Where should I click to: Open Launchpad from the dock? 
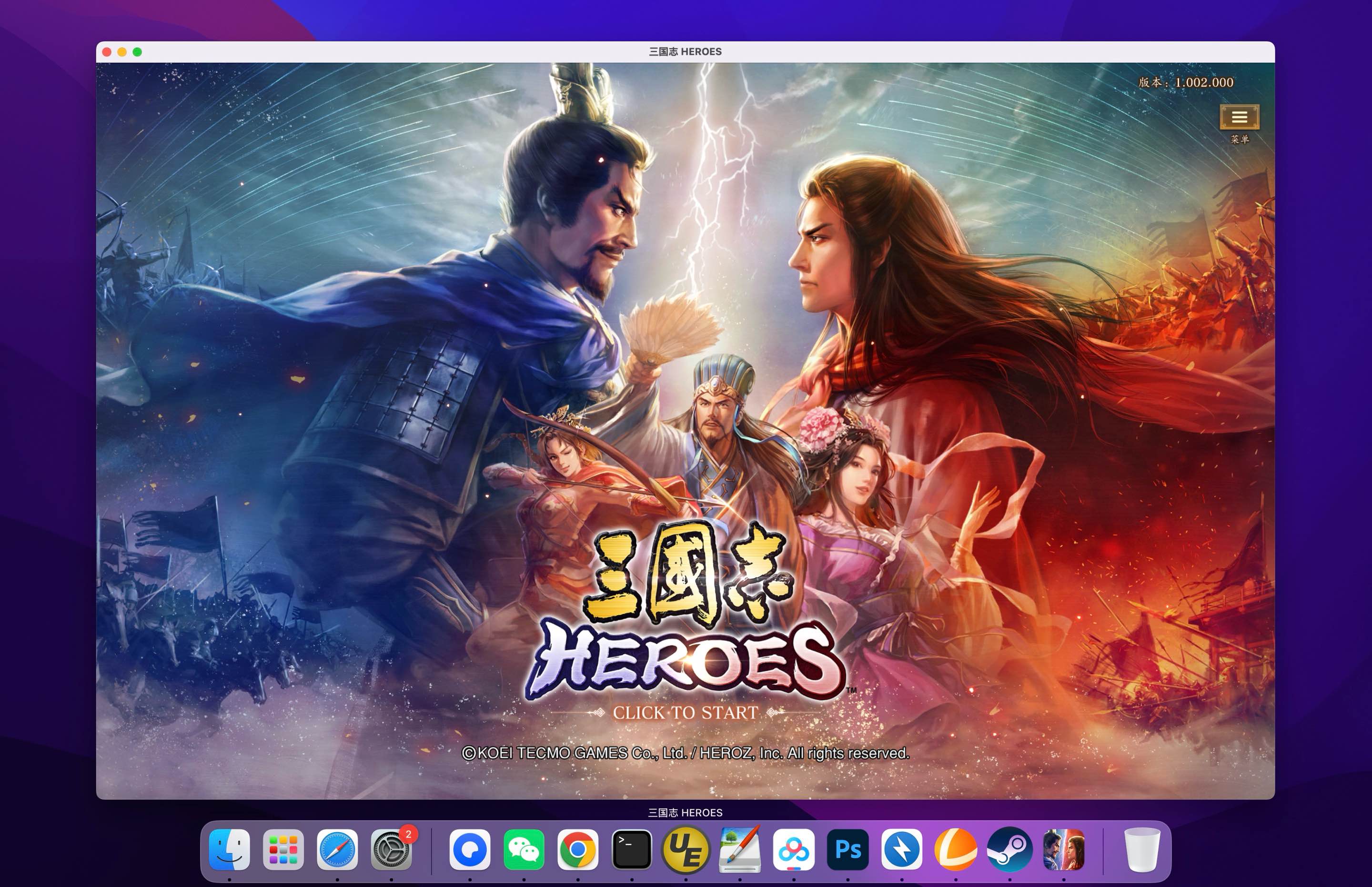tap(283, 849)
